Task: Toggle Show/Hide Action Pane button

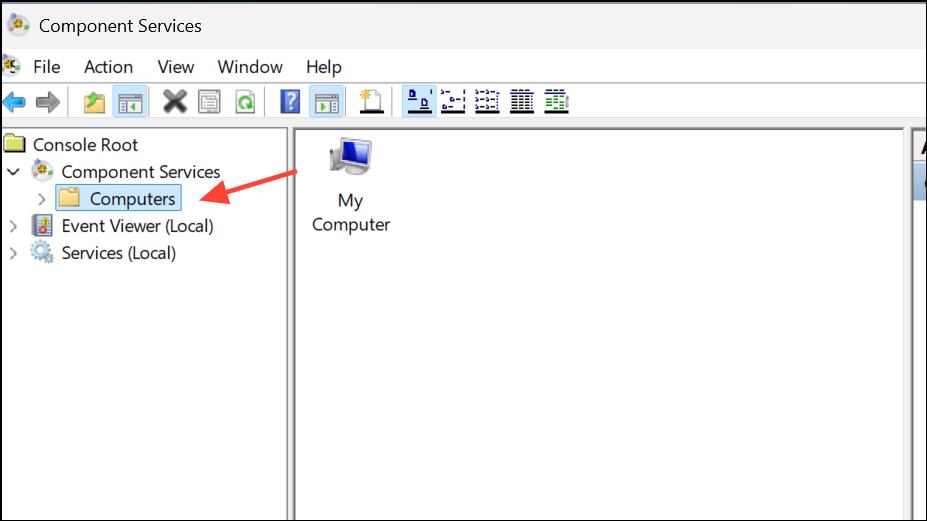Action: pyautogui.click(x=326, y=101)
